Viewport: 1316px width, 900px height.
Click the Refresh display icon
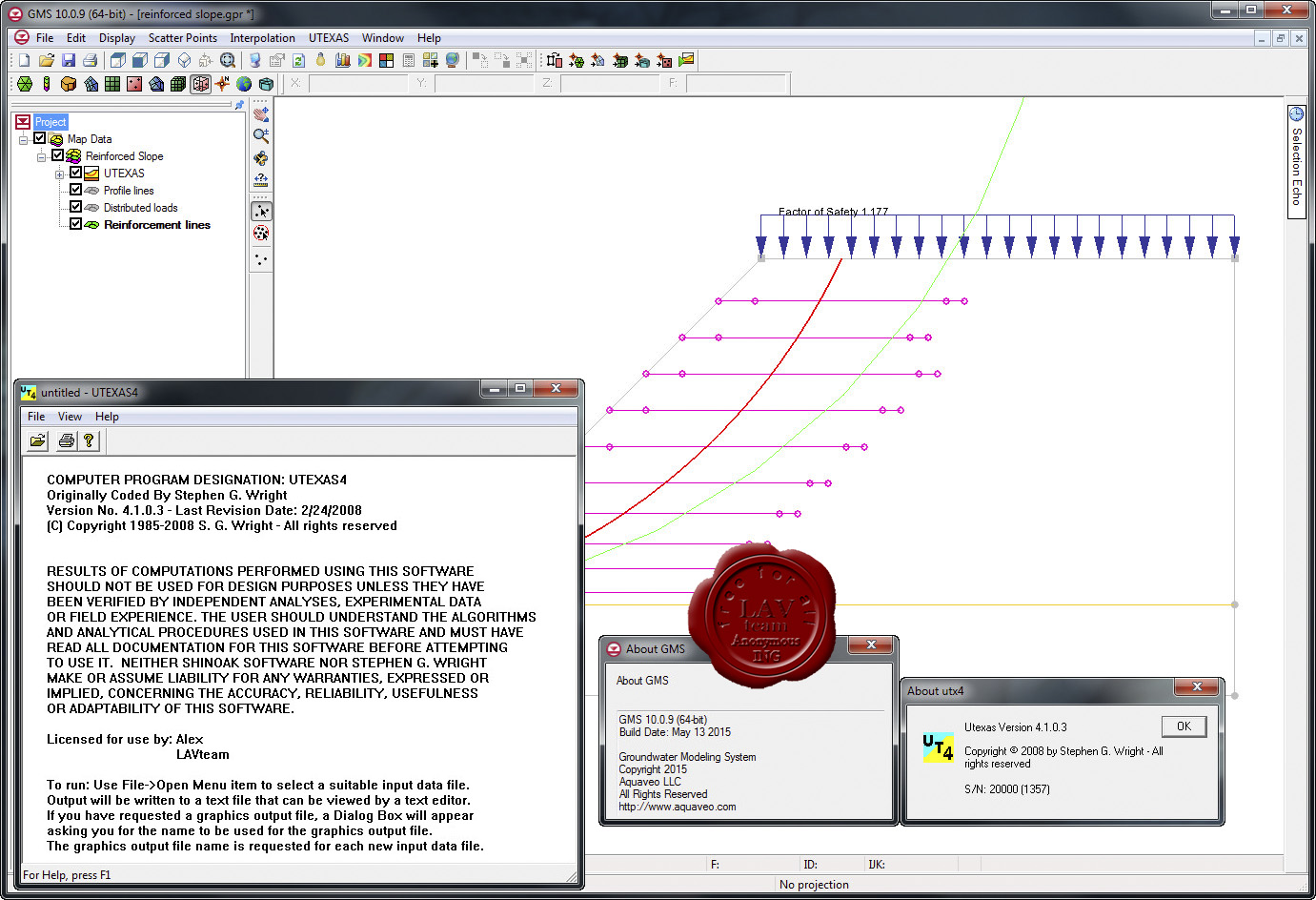(298, 60)
